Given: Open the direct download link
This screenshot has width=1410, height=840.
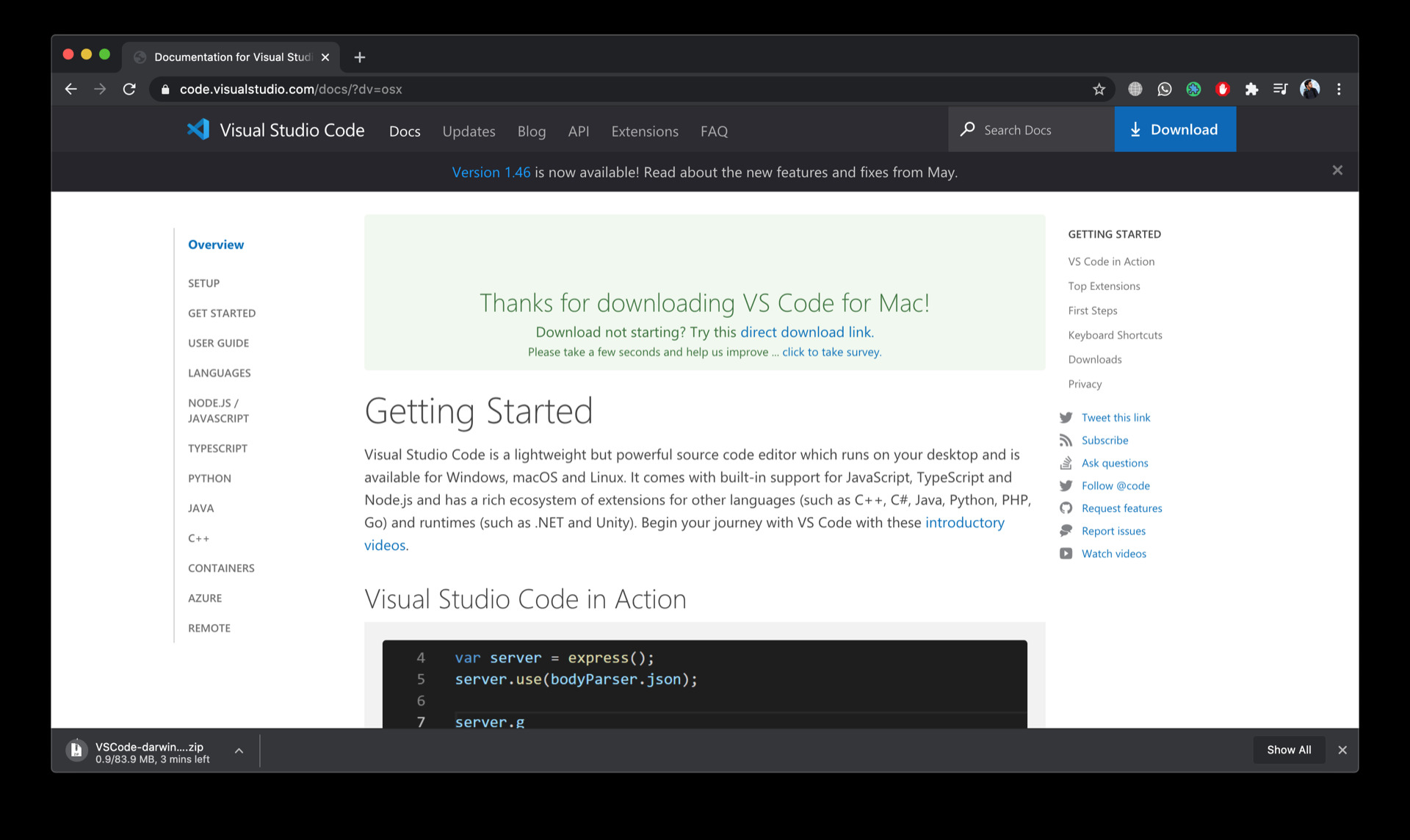Looking at the screenshot, I should click(x=805, y=332).
